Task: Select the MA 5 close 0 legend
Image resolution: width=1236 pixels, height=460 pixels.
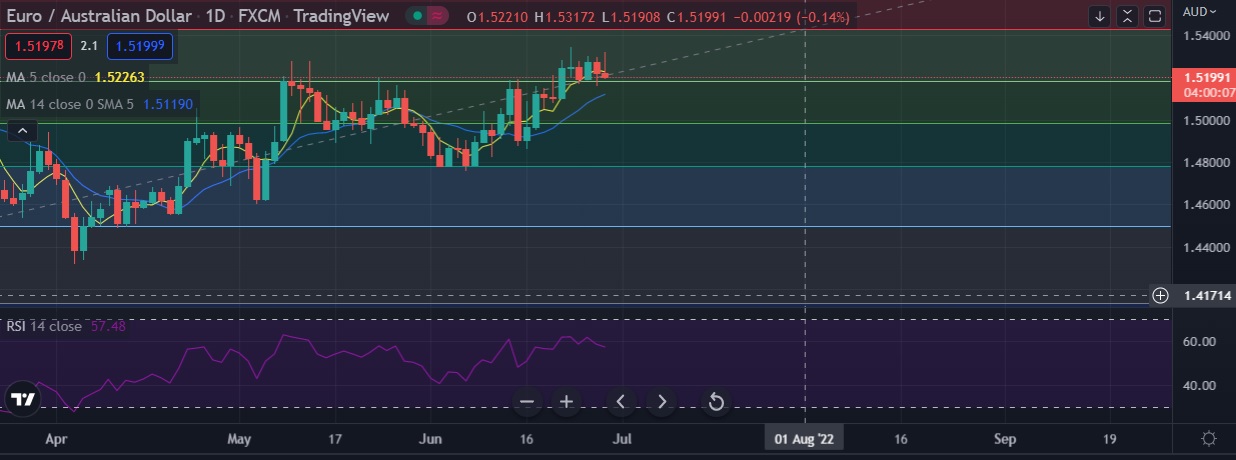Action: 46,76
